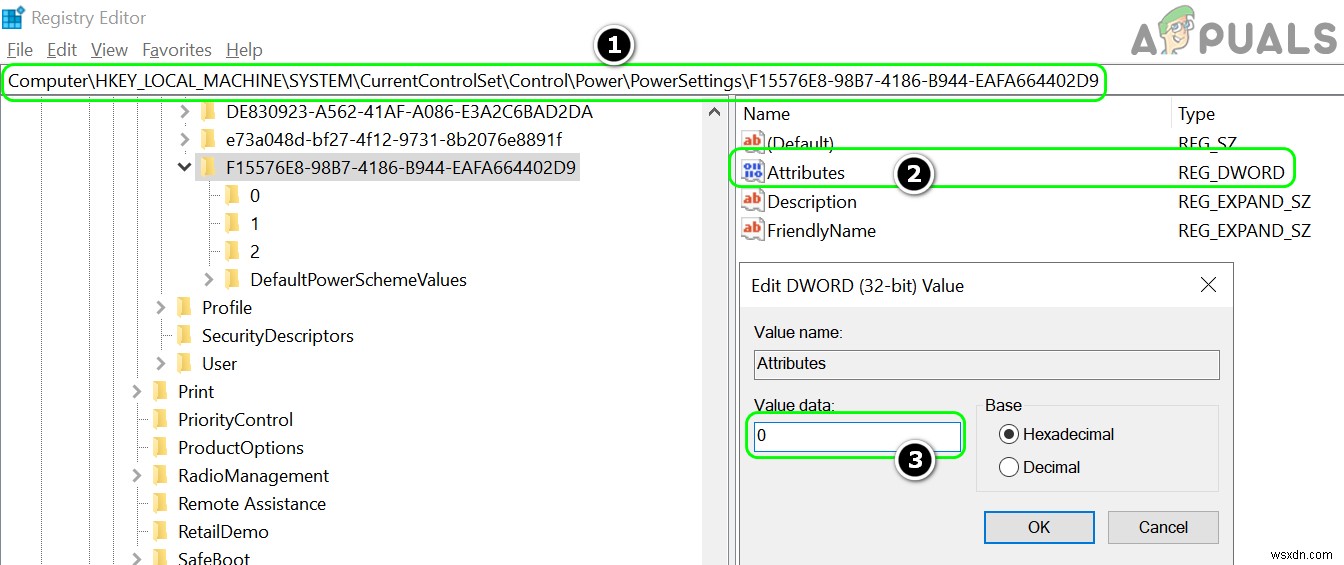Click the greyed Value name field showing Attributes
This screenshot has width=1344, height=565.
click(987, 364)
